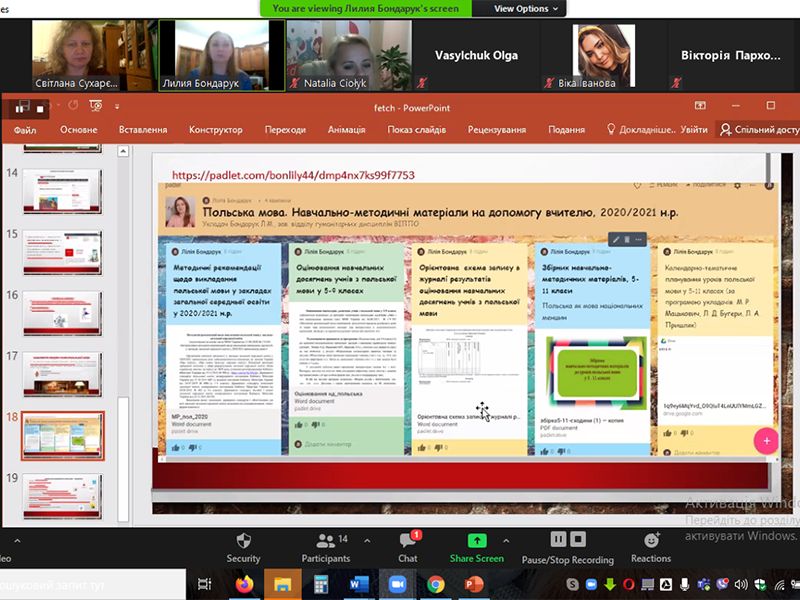Viewport: 800px width, 600px height.
Task: Select slide 16 thumbnail
Action: click(x=62, y=314)
